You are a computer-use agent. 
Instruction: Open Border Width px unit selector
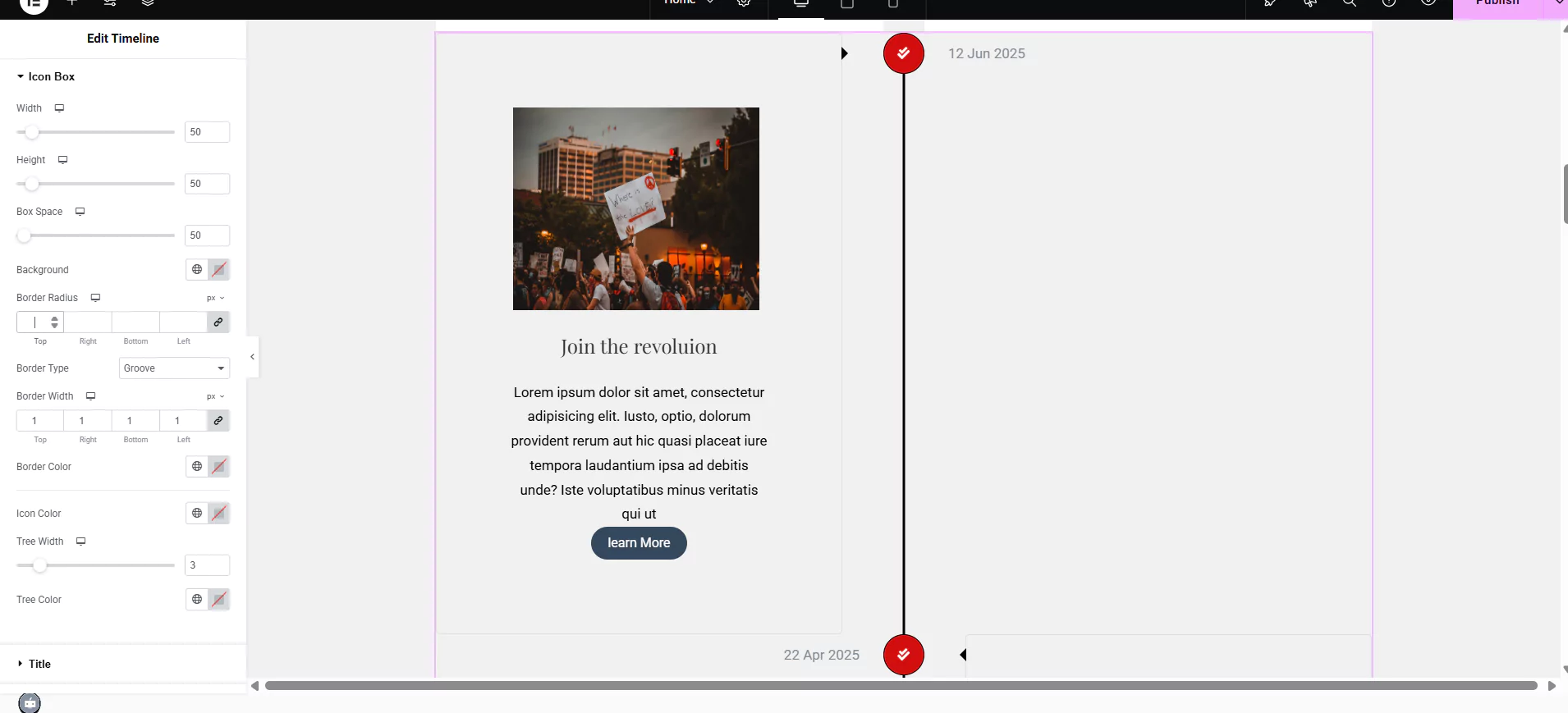click(215, 396)
